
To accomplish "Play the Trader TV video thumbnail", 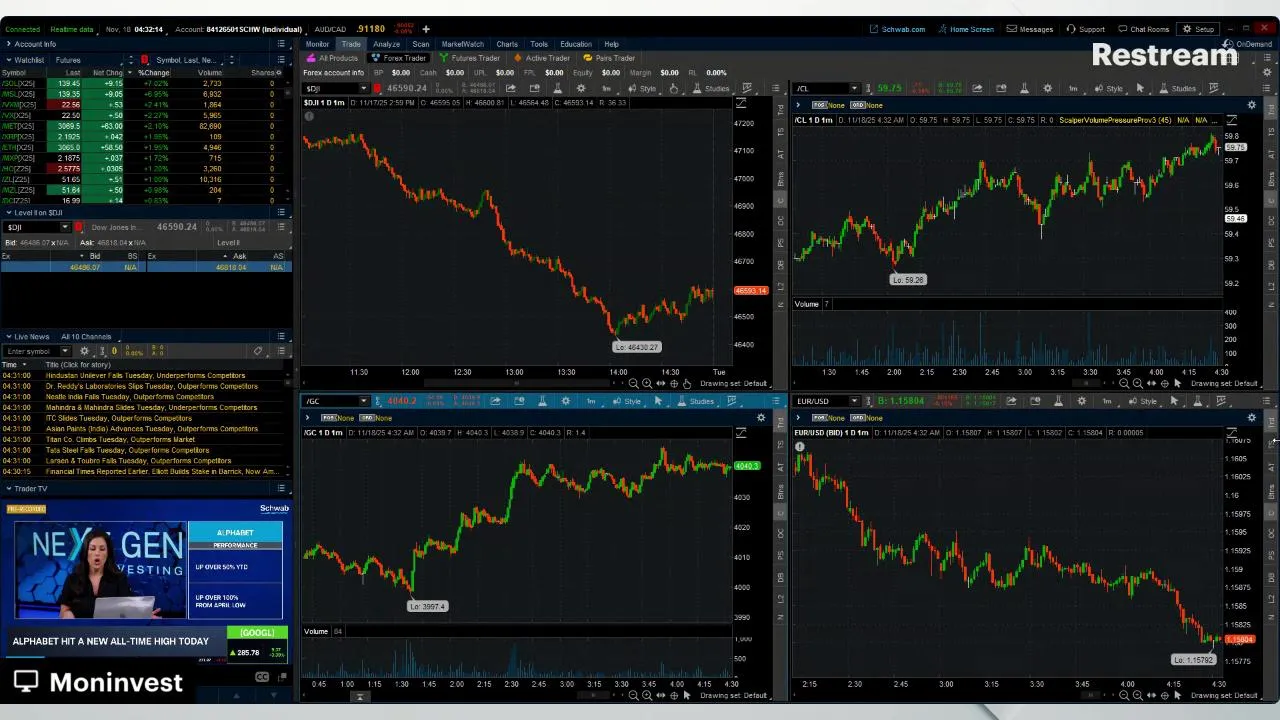I will coord(100,570).
